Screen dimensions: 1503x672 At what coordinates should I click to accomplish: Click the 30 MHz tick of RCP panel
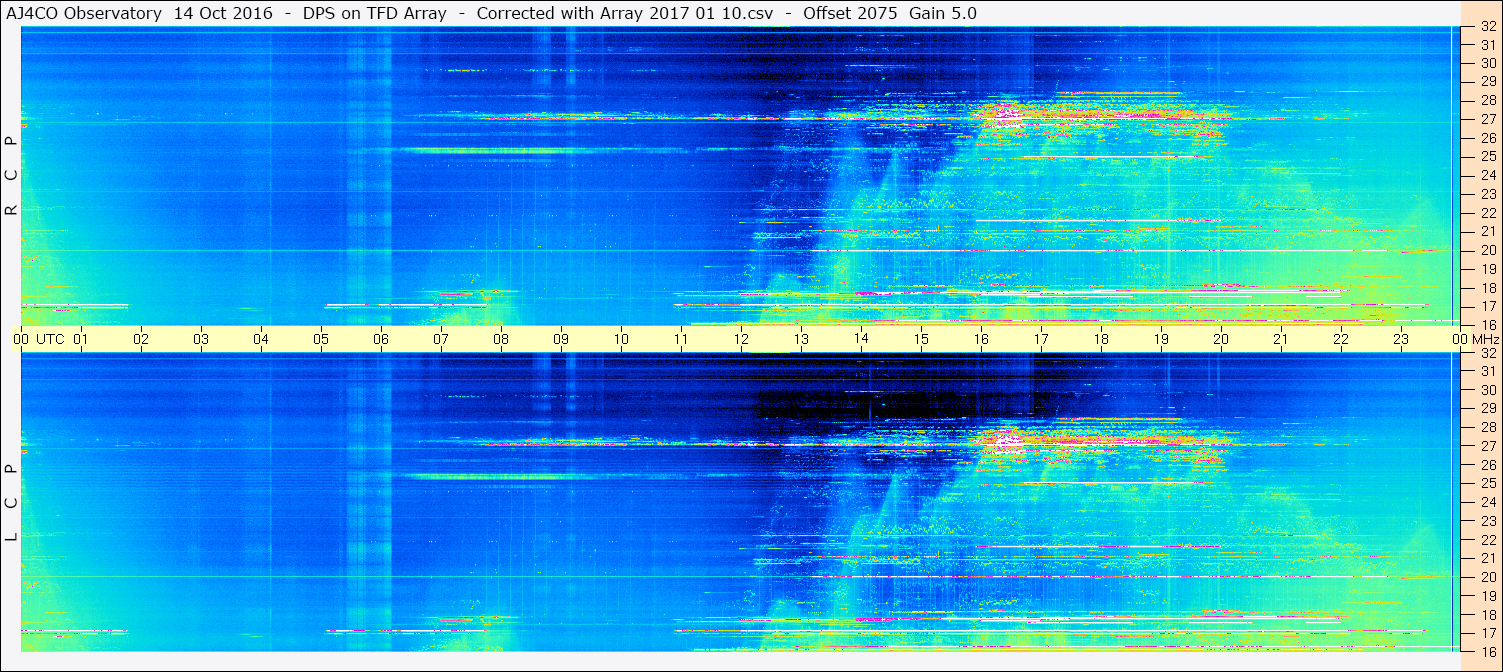coord(1487,63)
